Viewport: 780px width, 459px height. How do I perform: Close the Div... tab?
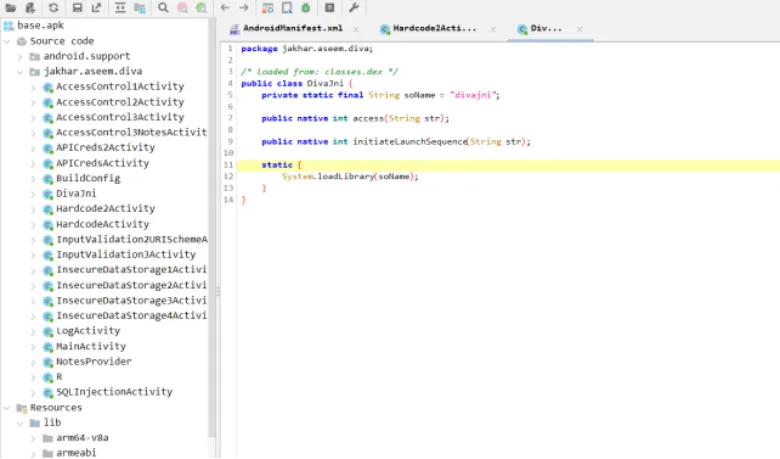point(580,29)
